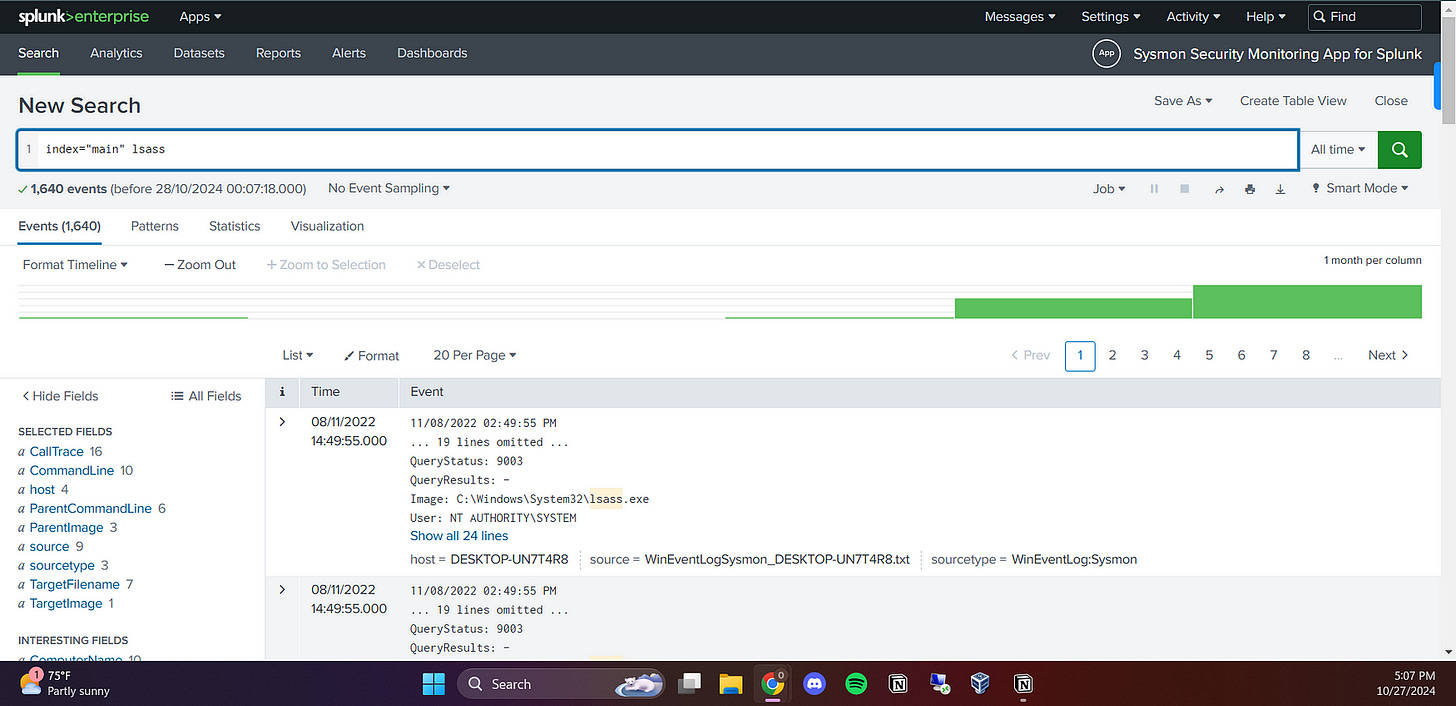Open the Dashboards nav tab

tap(432, 53)
